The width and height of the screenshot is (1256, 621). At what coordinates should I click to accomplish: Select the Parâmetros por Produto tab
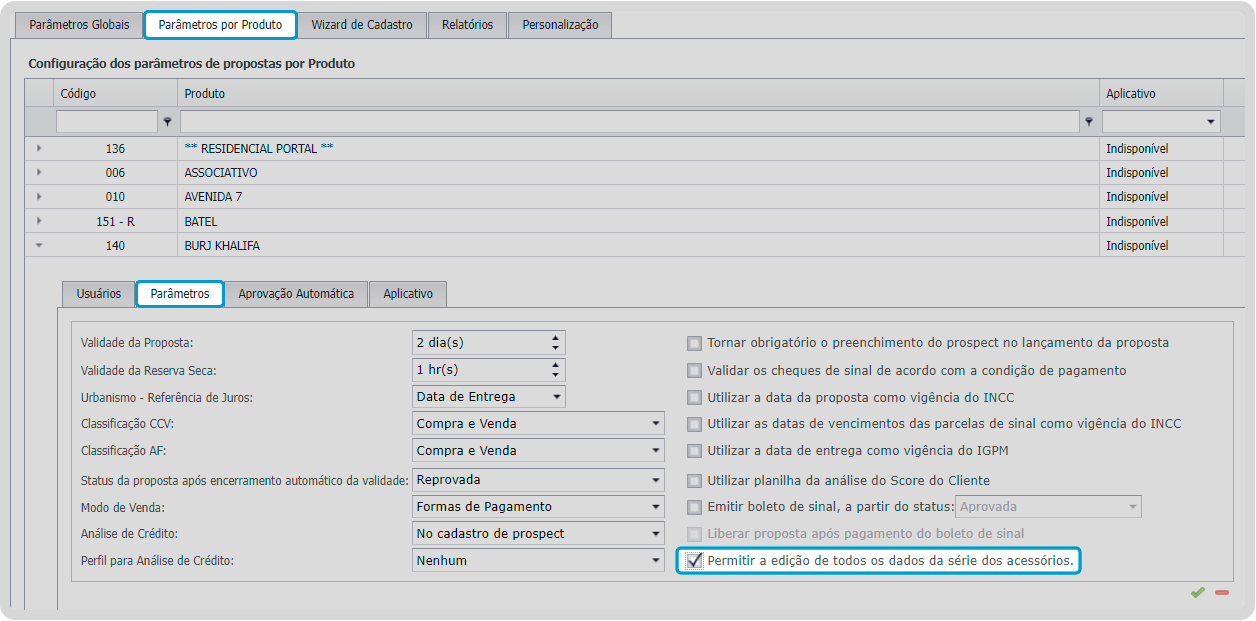220,25
